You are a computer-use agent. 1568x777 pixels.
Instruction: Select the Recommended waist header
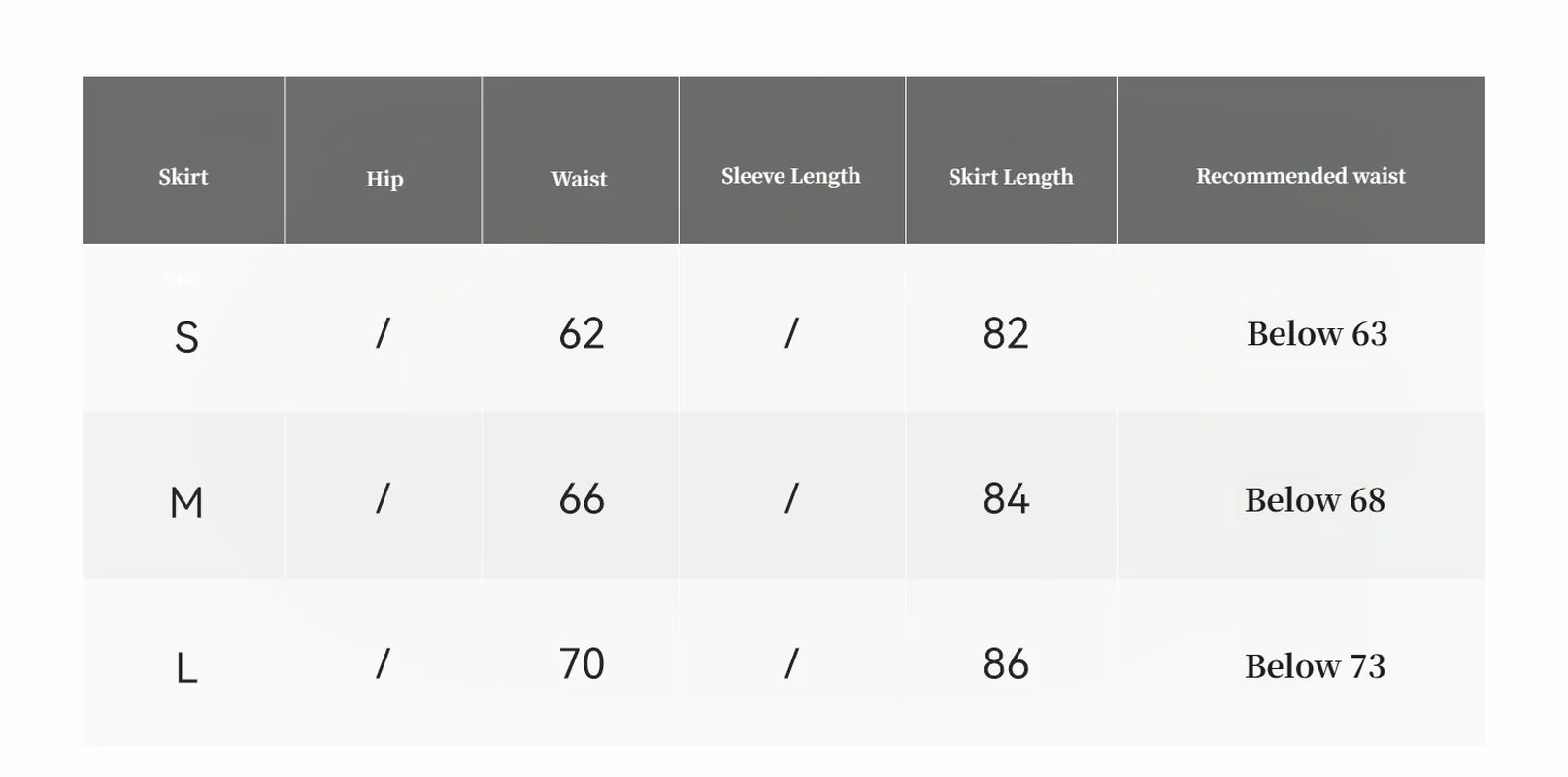1300,176
